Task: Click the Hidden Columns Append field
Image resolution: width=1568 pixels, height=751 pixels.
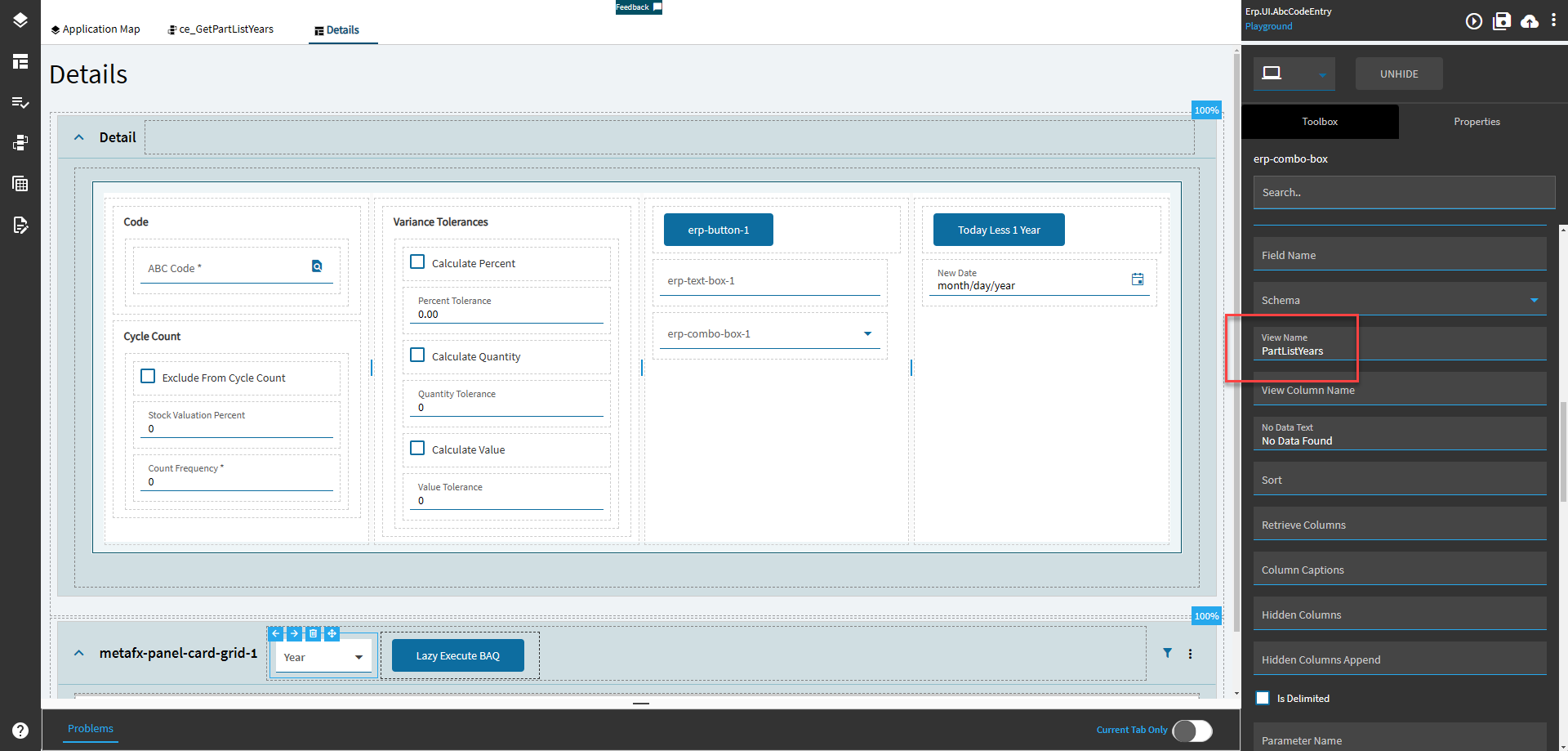Action: point(1400,659)
